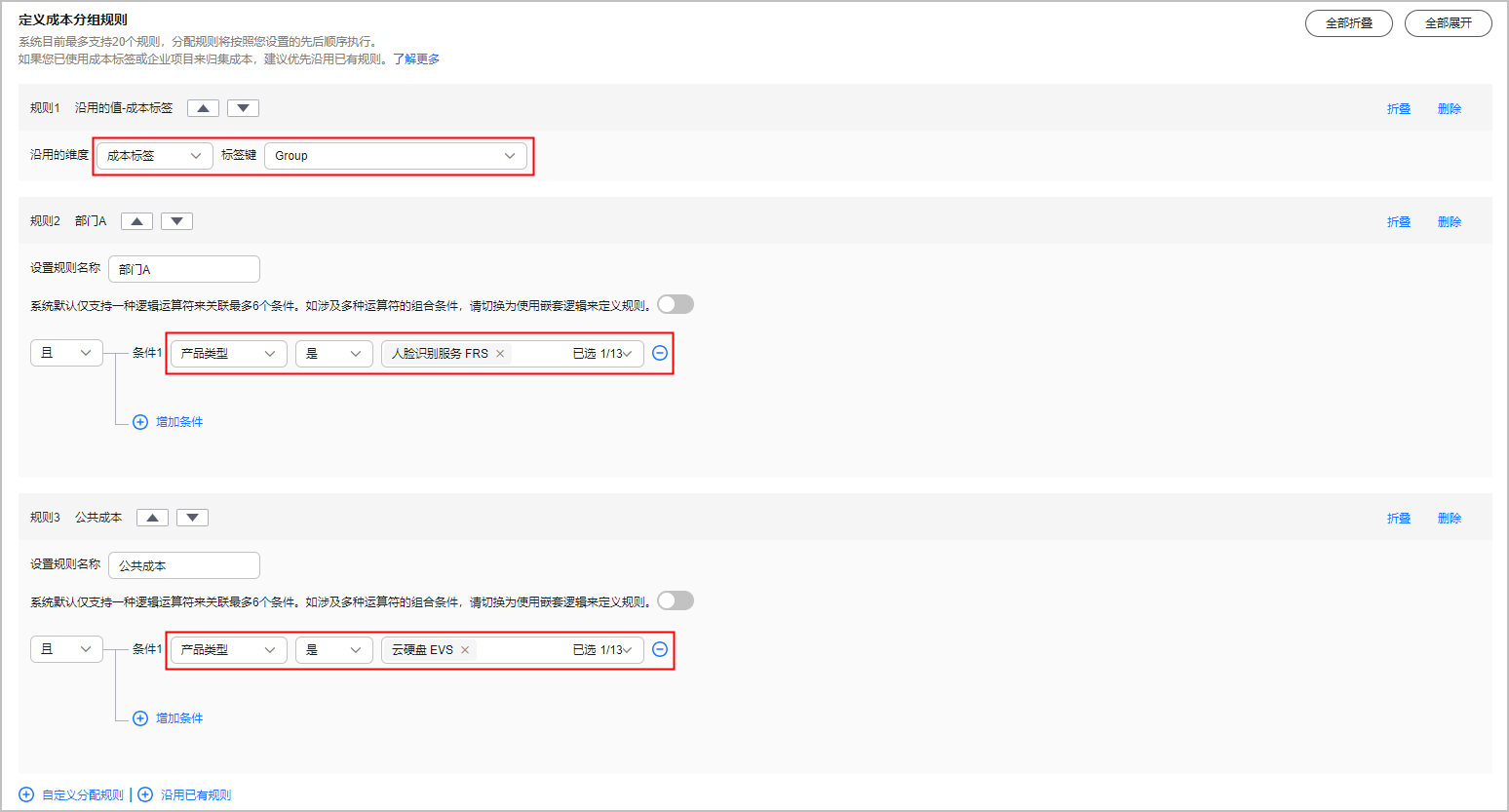Remove the 人脸识别服务 FRS condition with minus icon
The width and height of the screenshot is (1509, 812).
660,353
